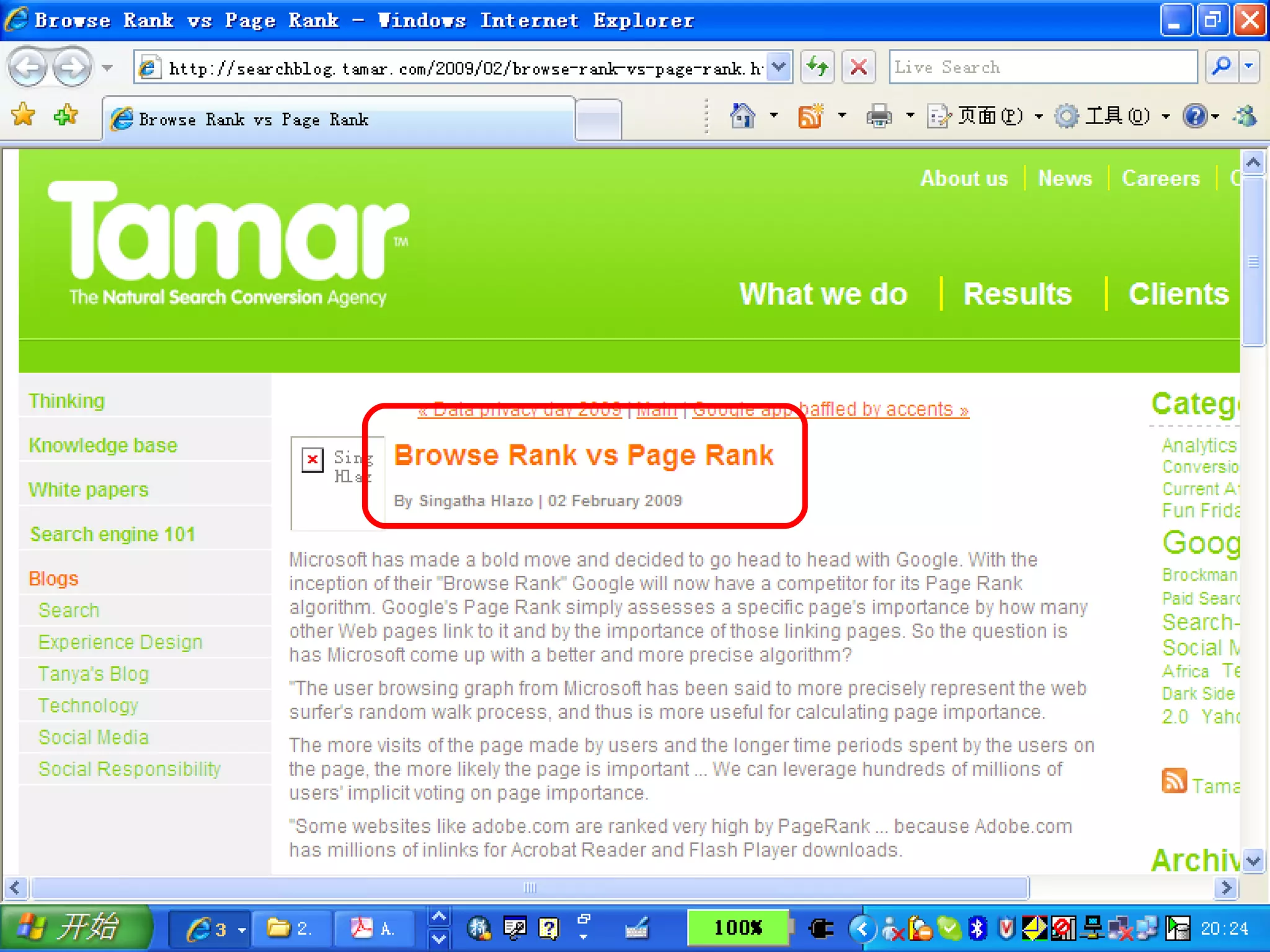Expand the address bar URL dropdown
The image size is (1270, 952).
tap(779, 67)
